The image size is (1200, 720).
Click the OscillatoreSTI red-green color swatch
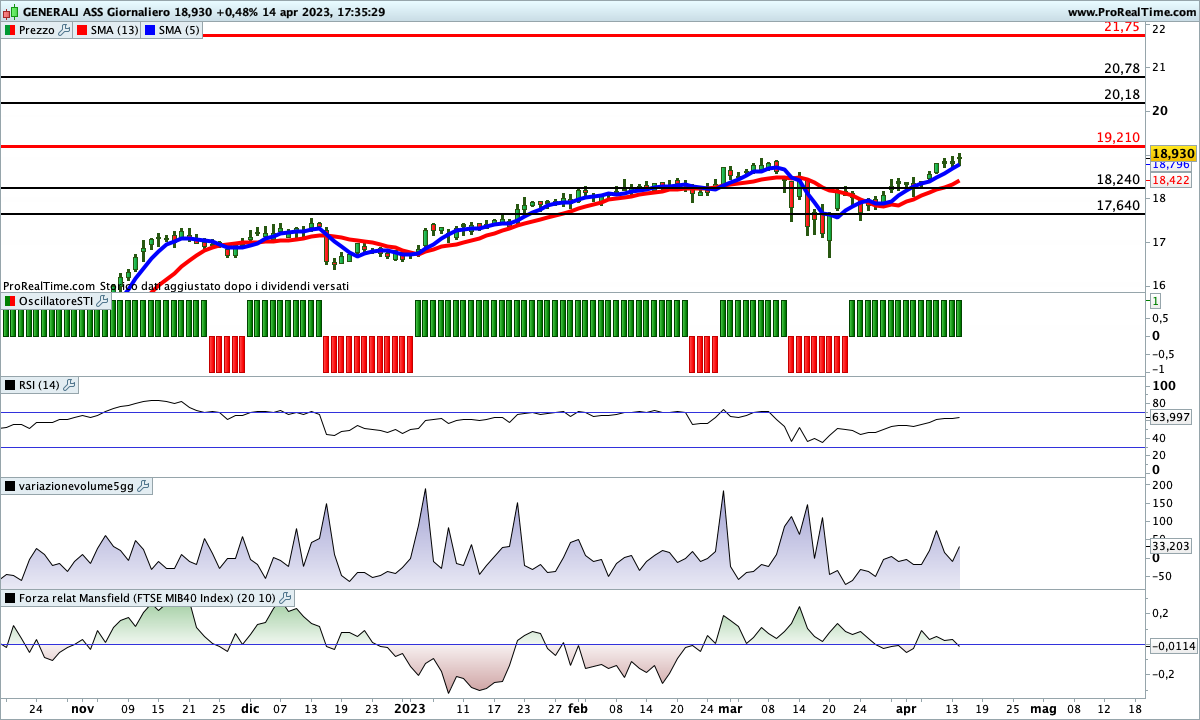[10, 301]
